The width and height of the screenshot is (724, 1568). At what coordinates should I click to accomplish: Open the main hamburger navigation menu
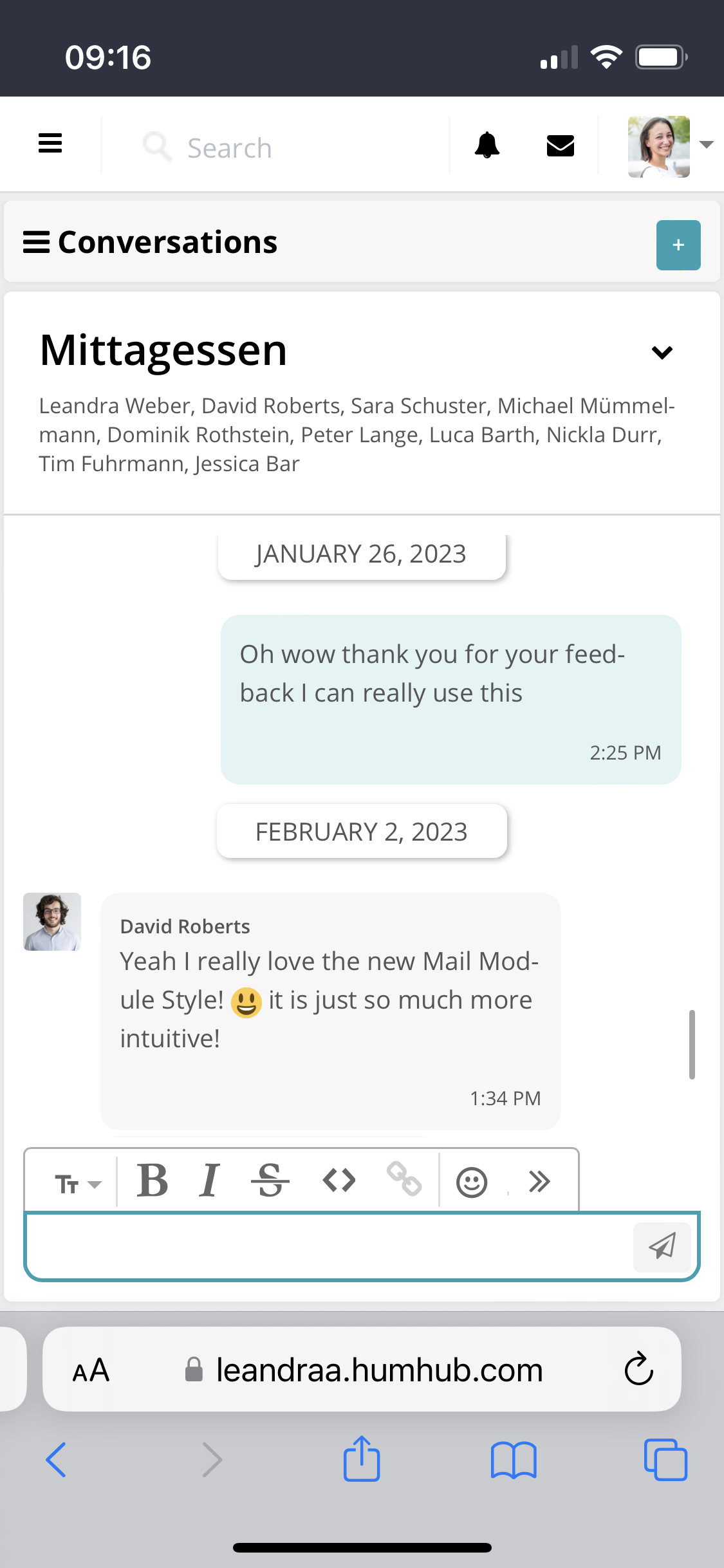click(50, 144)
